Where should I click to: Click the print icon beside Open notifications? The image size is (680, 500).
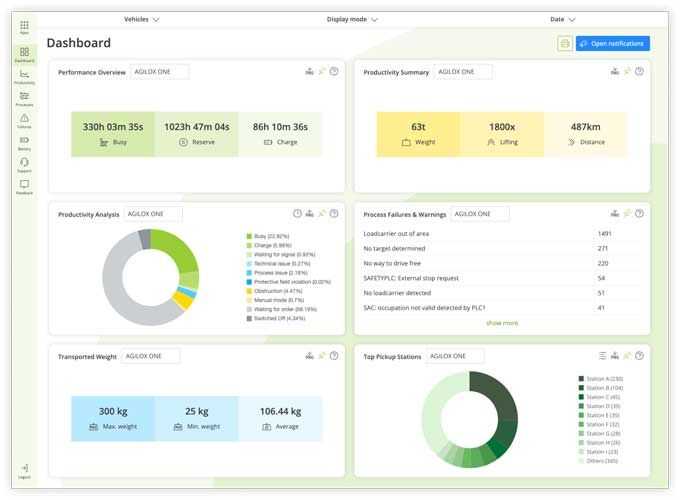coord(565,43)
